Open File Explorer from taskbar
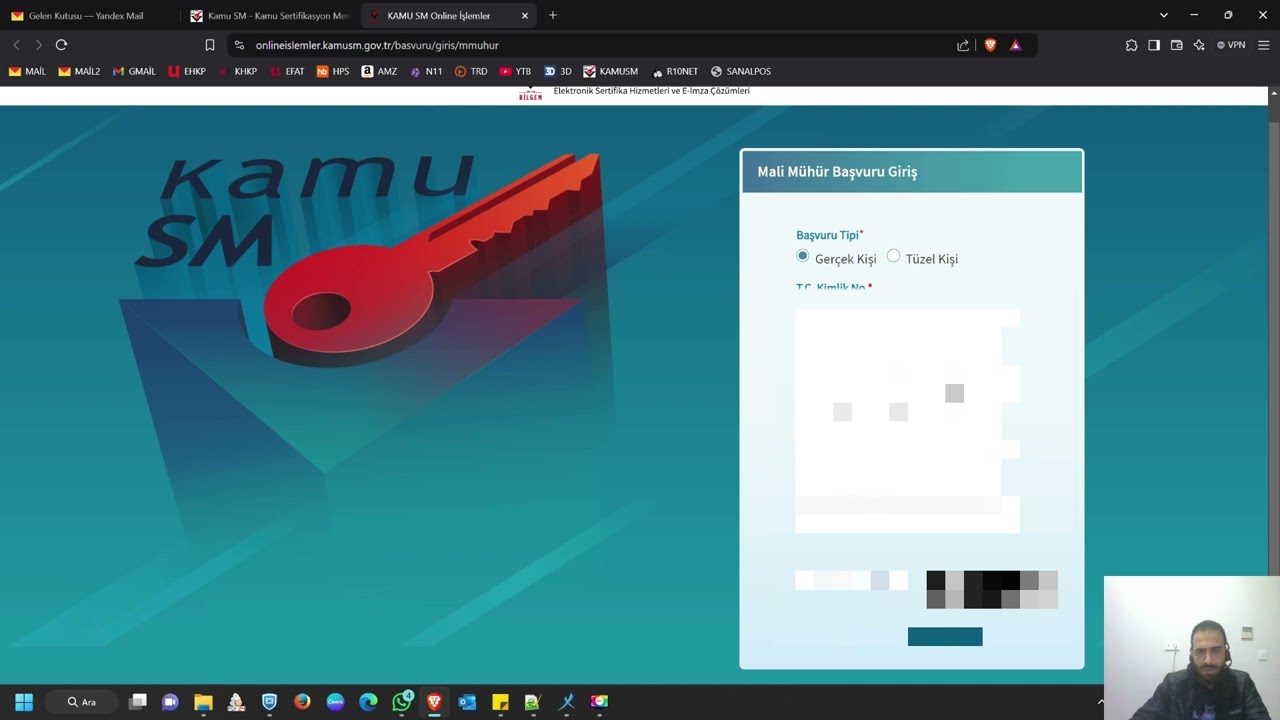The height and width of the screenshot is (720, 1280). (203, 702)
